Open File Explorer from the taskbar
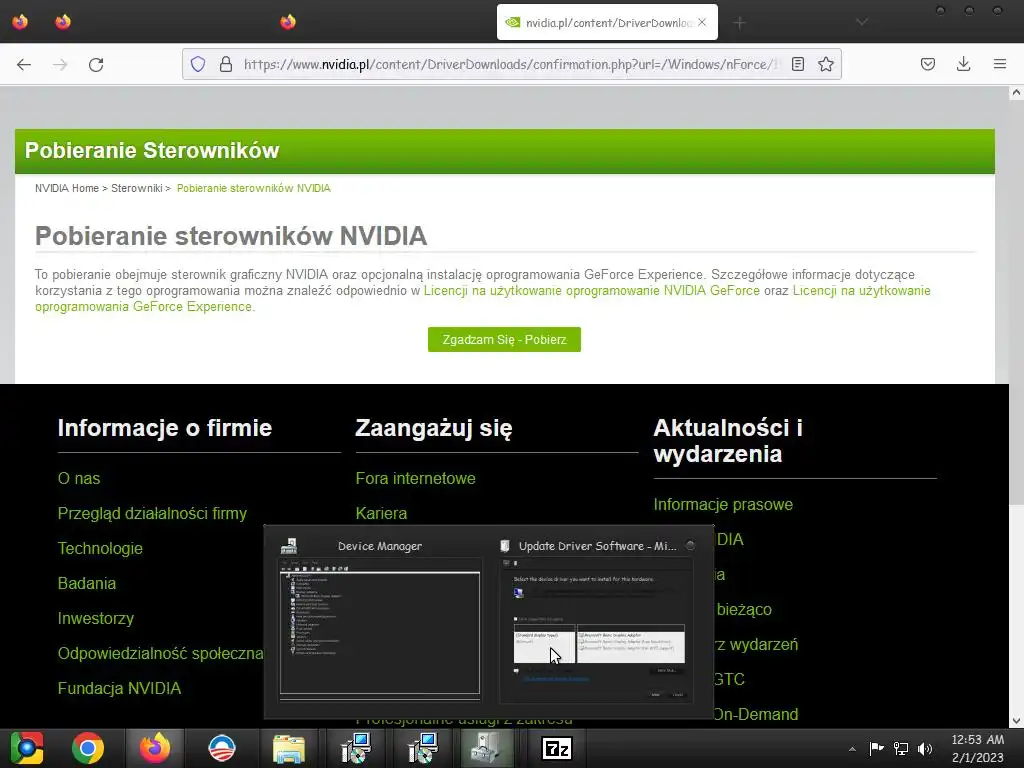 [289, 748]
